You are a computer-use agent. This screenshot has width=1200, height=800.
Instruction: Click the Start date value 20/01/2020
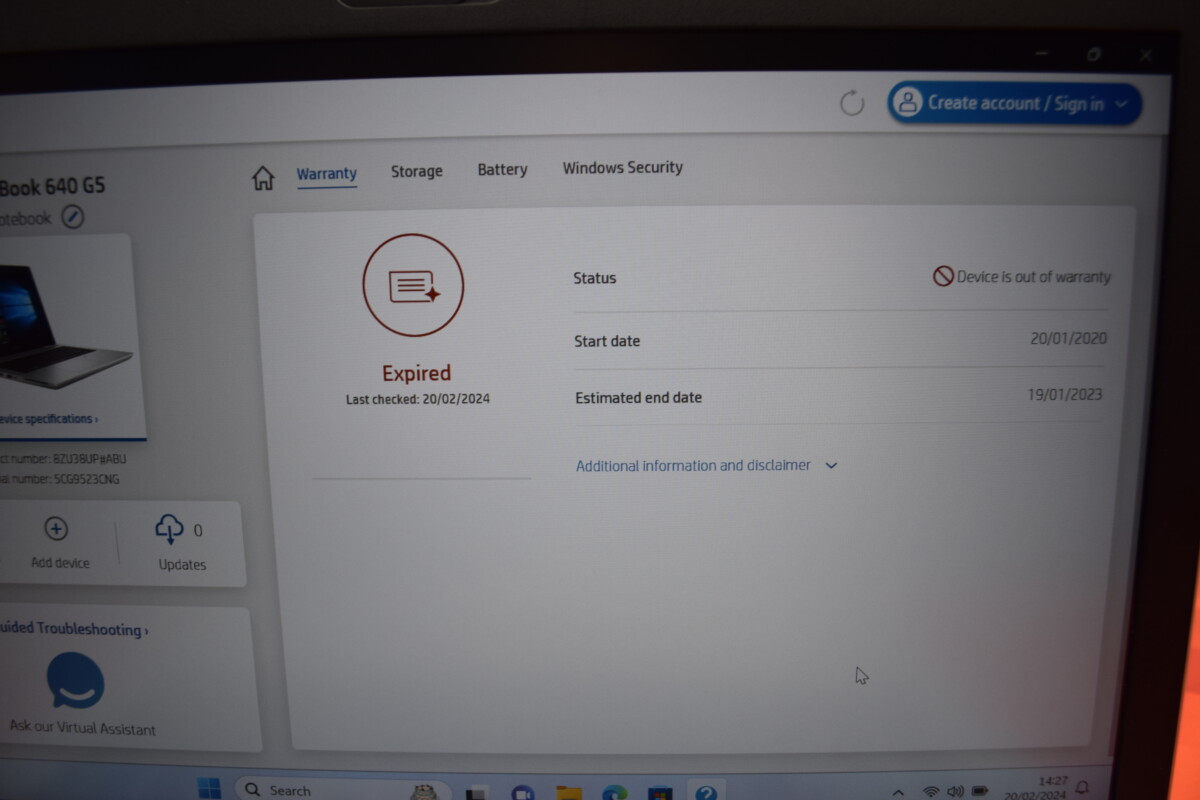pos(1068,338)
